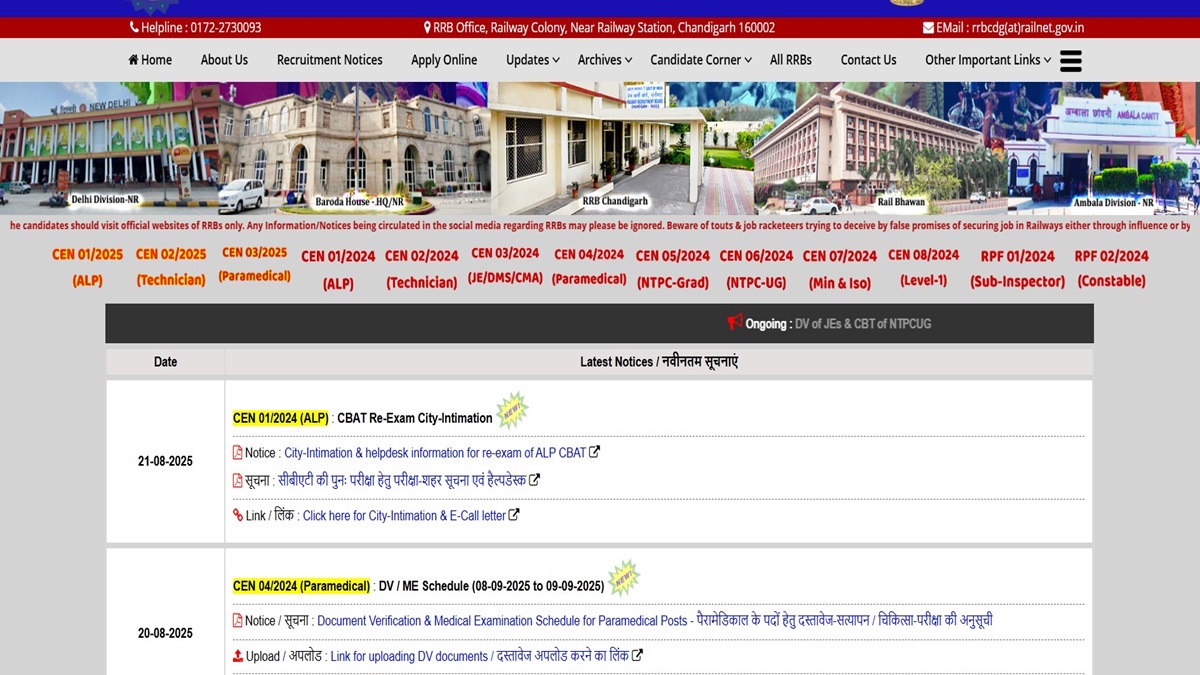
Task: Open the Candidate Corner dropdown
Action: click(700, 60)
